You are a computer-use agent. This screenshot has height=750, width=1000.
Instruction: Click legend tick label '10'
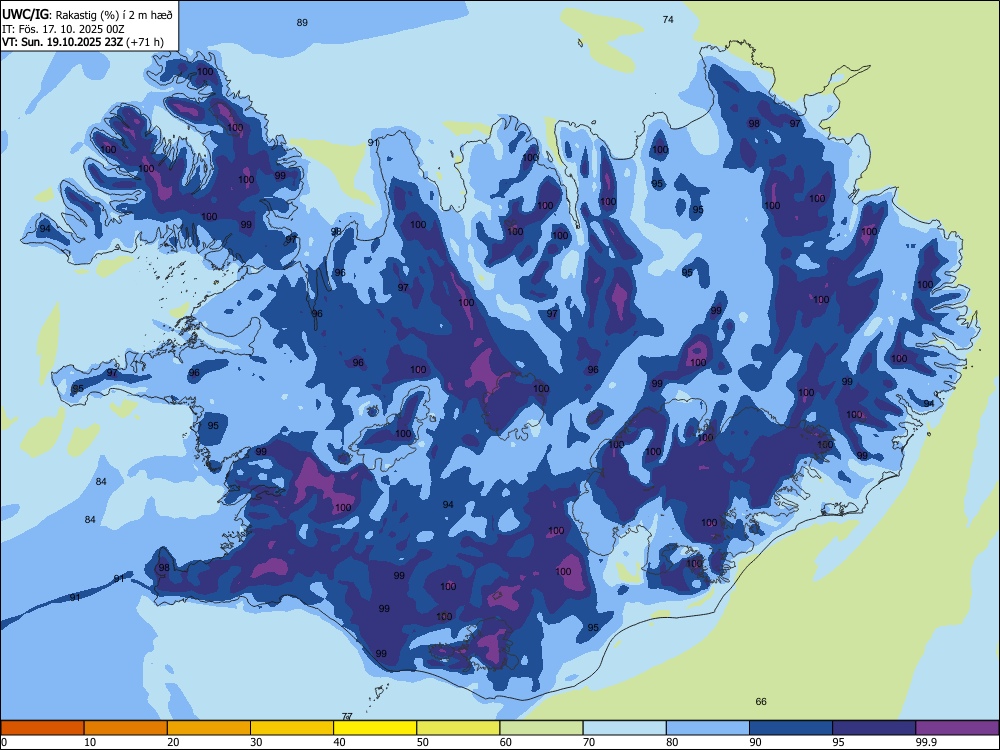90,742
